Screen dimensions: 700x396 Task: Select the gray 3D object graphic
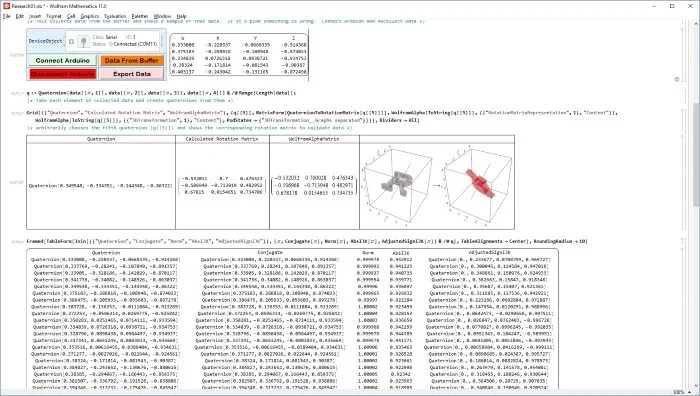396,183
